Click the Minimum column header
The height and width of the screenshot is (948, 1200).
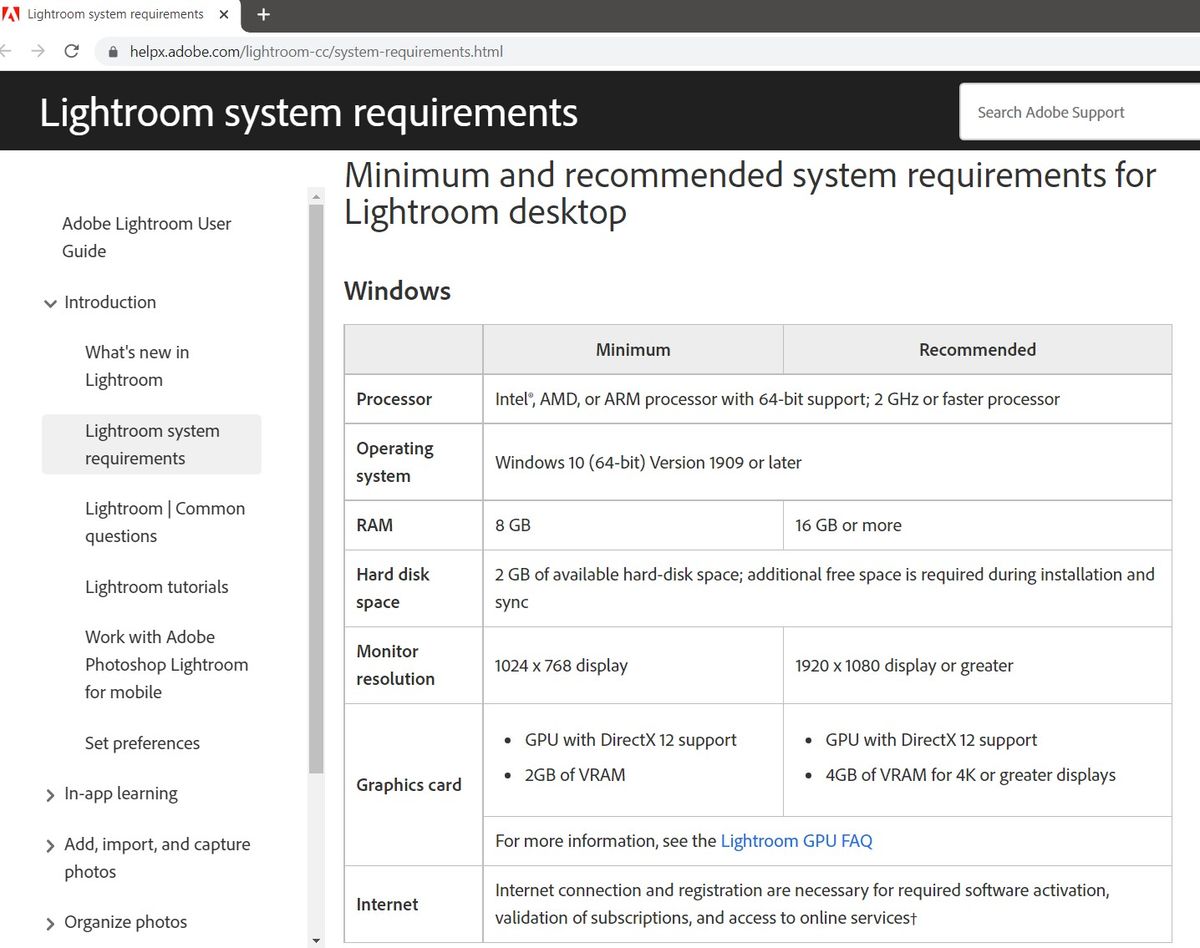633,350
